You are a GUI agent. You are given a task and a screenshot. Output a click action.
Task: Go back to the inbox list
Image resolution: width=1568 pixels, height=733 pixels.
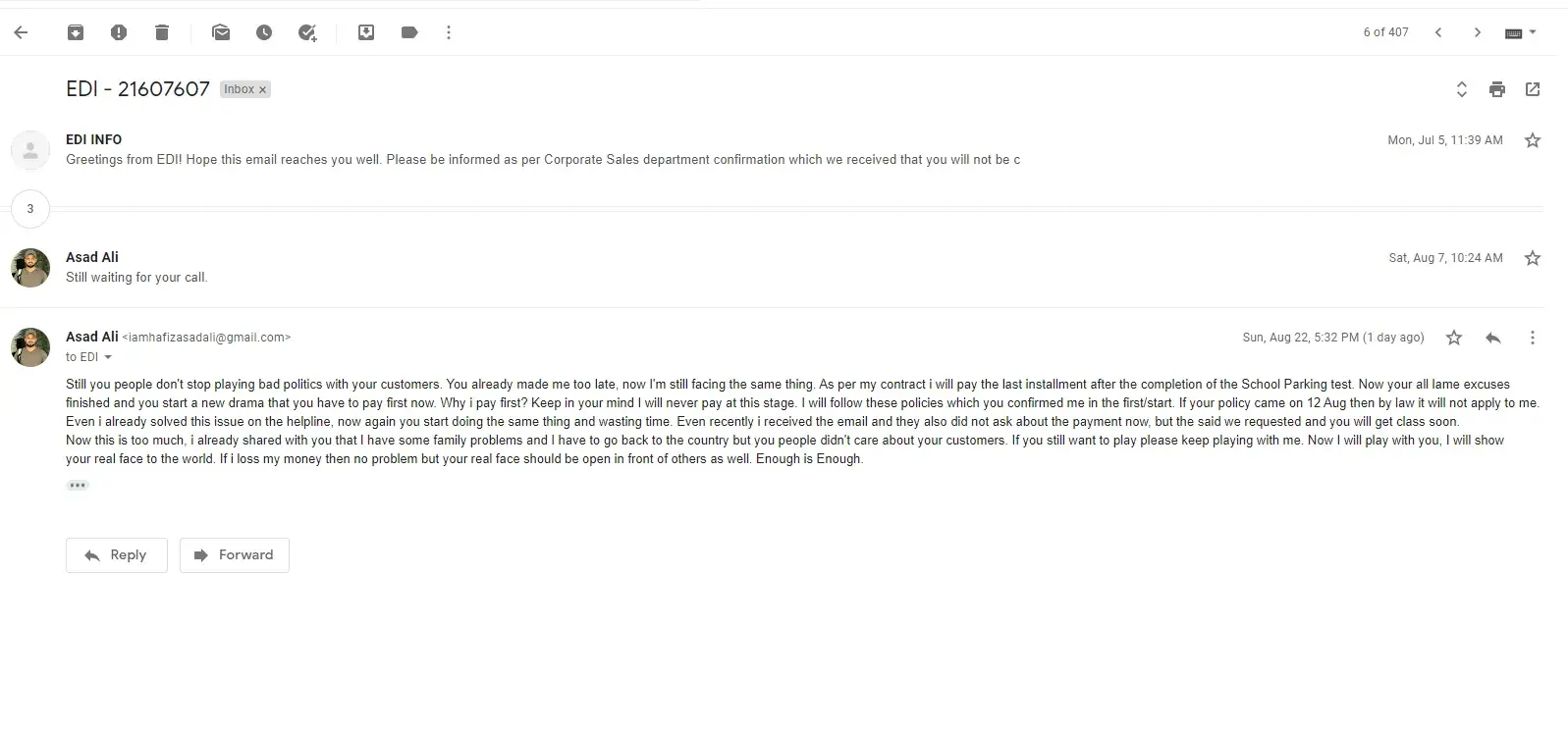pyautogui.click(x=21, y=32)
